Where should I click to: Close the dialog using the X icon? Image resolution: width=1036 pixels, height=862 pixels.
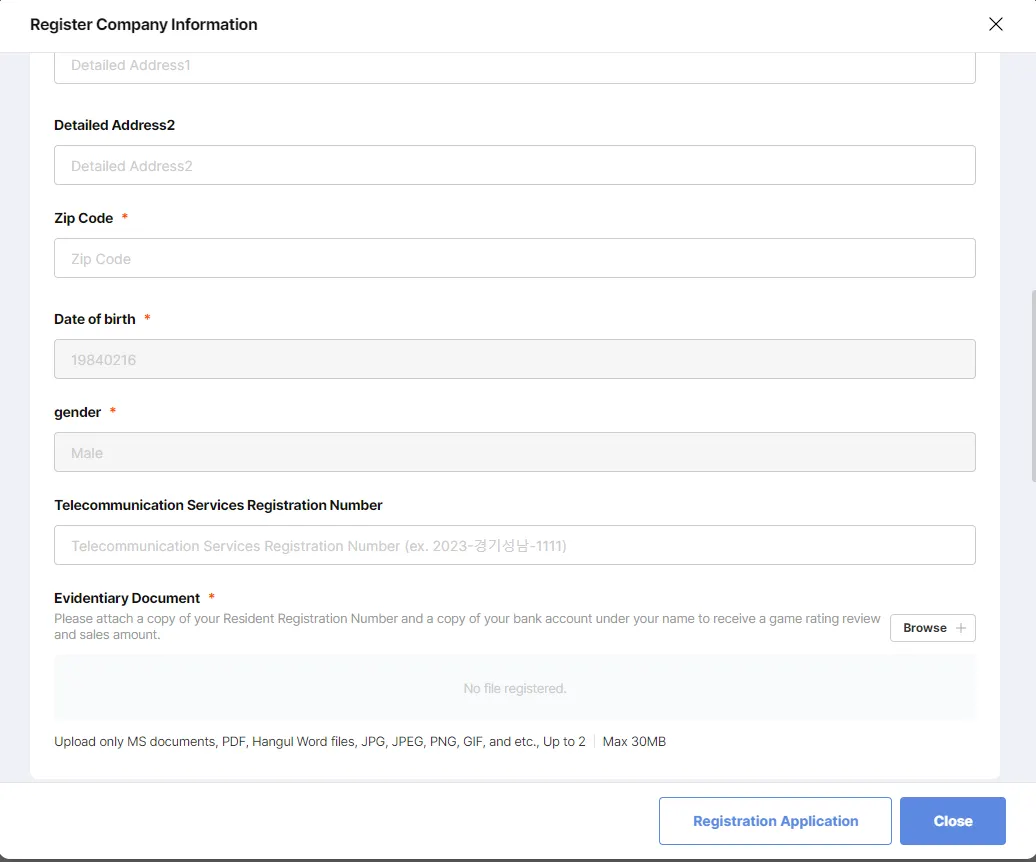(995, 24)
